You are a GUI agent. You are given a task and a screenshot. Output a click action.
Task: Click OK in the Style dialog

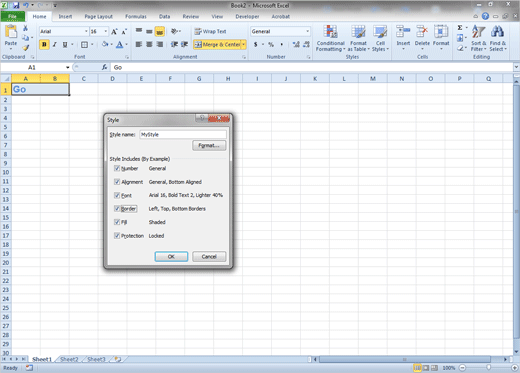coord(171,256)
